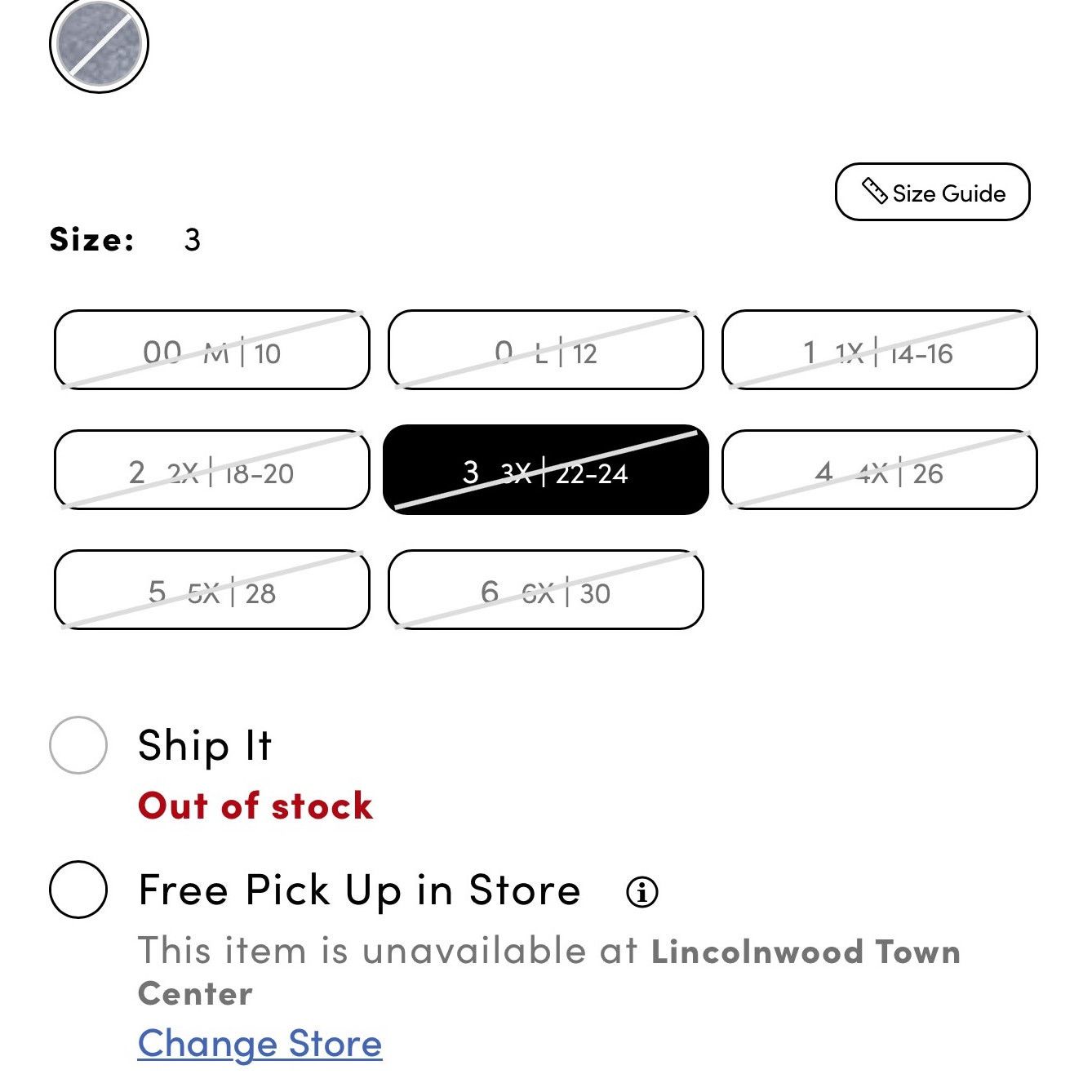The width and height of the screenshot is (1092, 1092).
Task: Click the Ship It label text
Action: pos(205,746)
